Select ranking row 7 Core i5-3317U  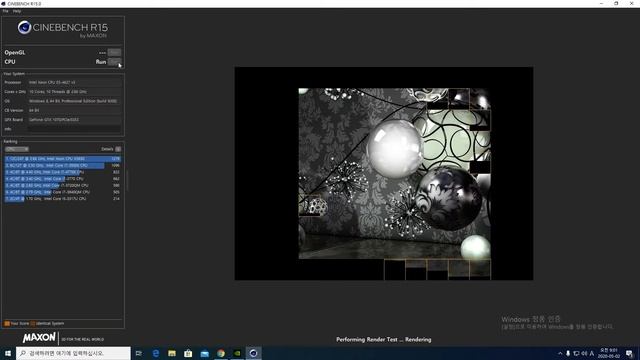click(63, 199)
